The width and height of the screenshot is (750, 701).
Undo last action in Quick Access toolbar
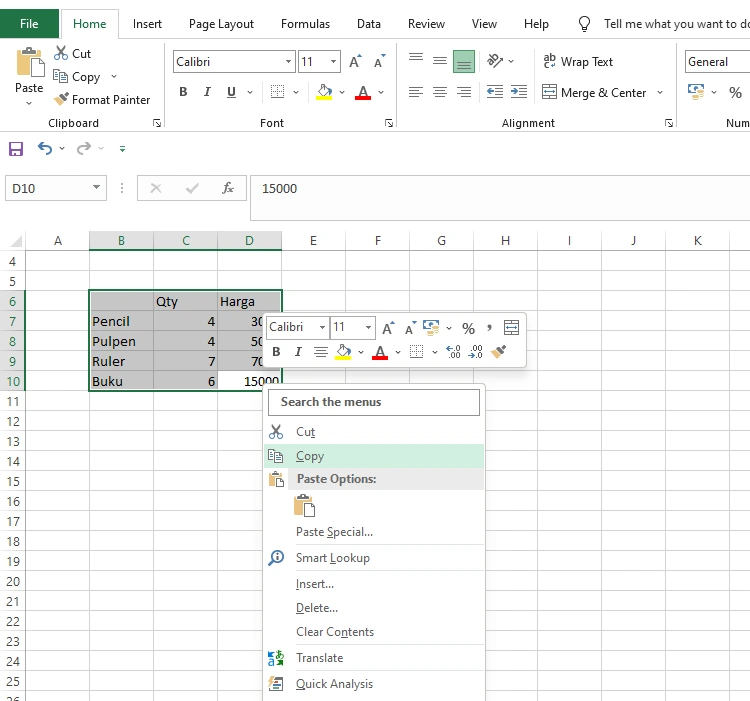click(x=45, y=149)
